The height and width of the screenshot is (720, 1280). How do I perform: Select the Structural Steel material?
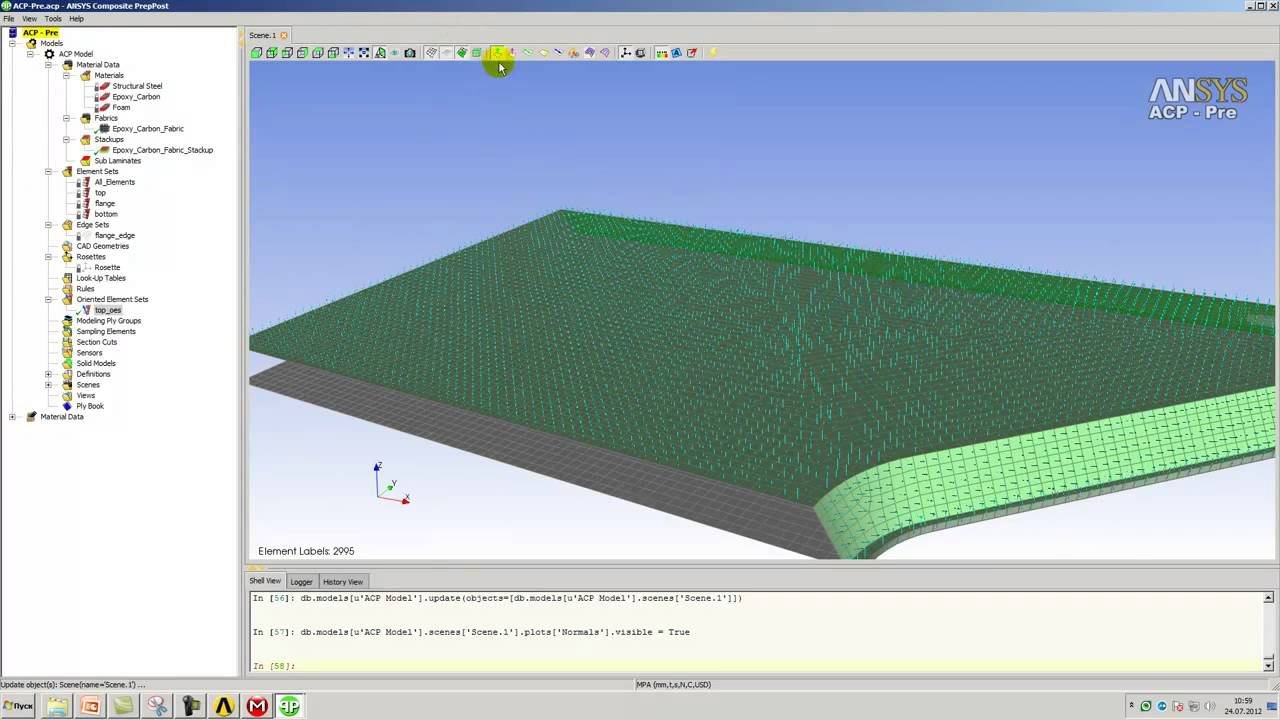point(137,86)
